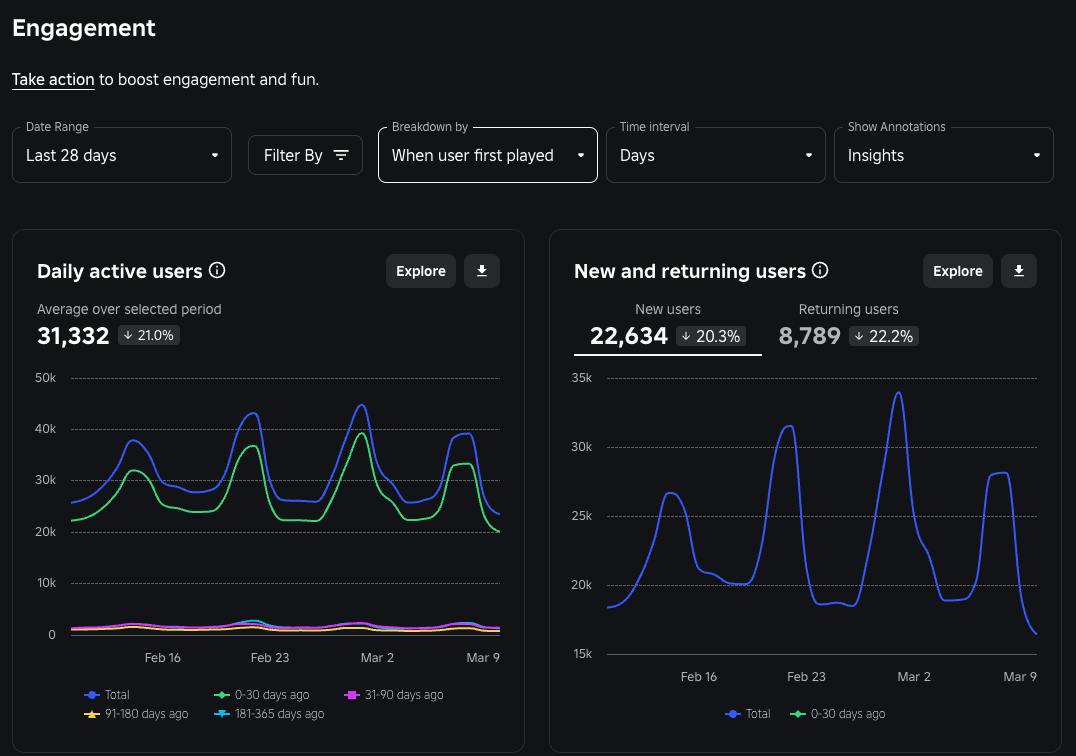Click the Filter By button

(305, 155)
